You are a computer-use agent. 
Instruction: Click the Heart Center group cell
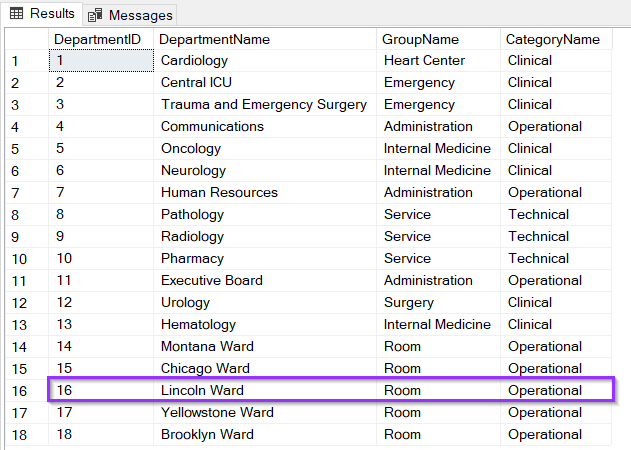click(x=438, y=61)
